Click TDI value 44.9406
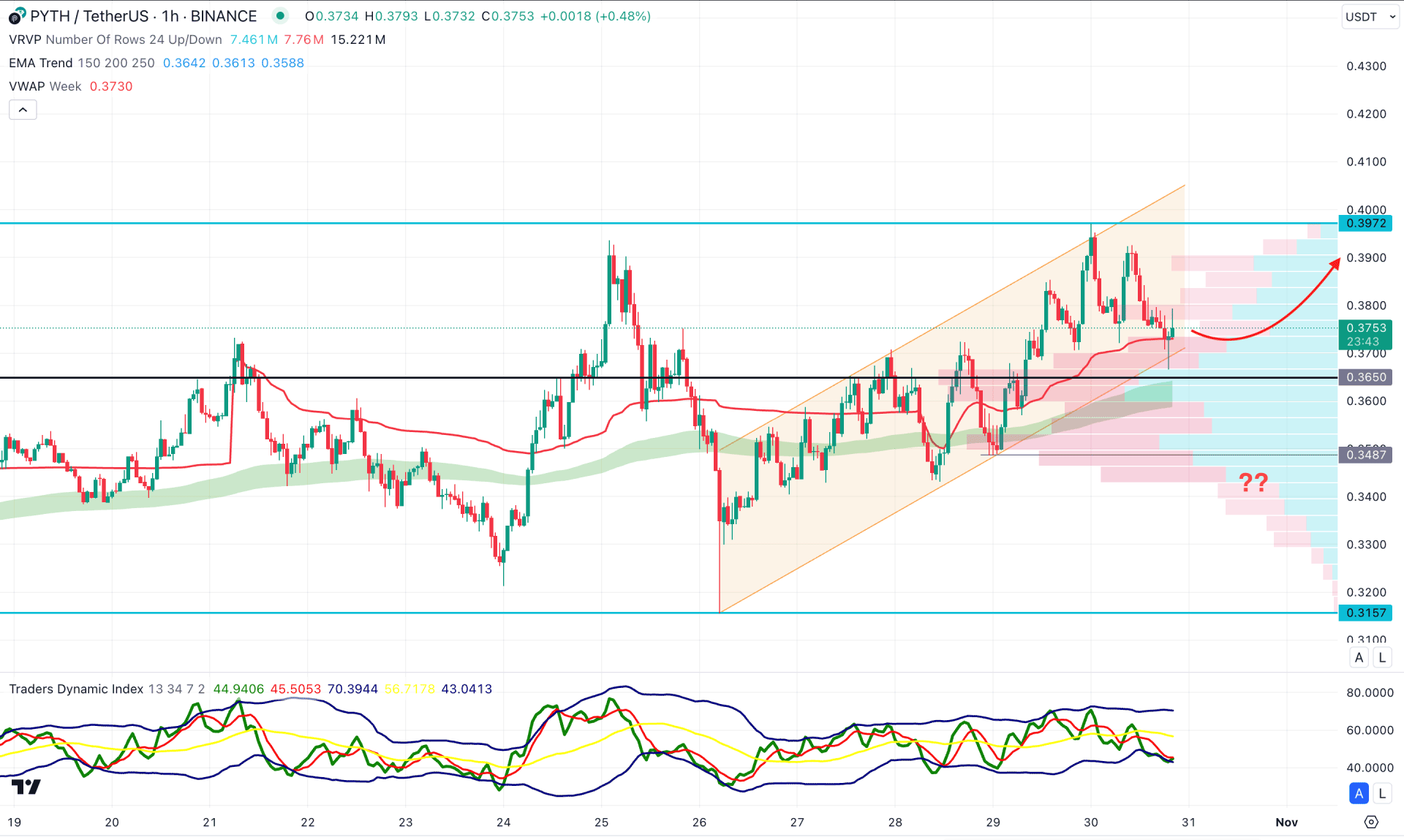The width and height of the screenshot is (1404, 840). pyautogui.click(x=238, y=689)
